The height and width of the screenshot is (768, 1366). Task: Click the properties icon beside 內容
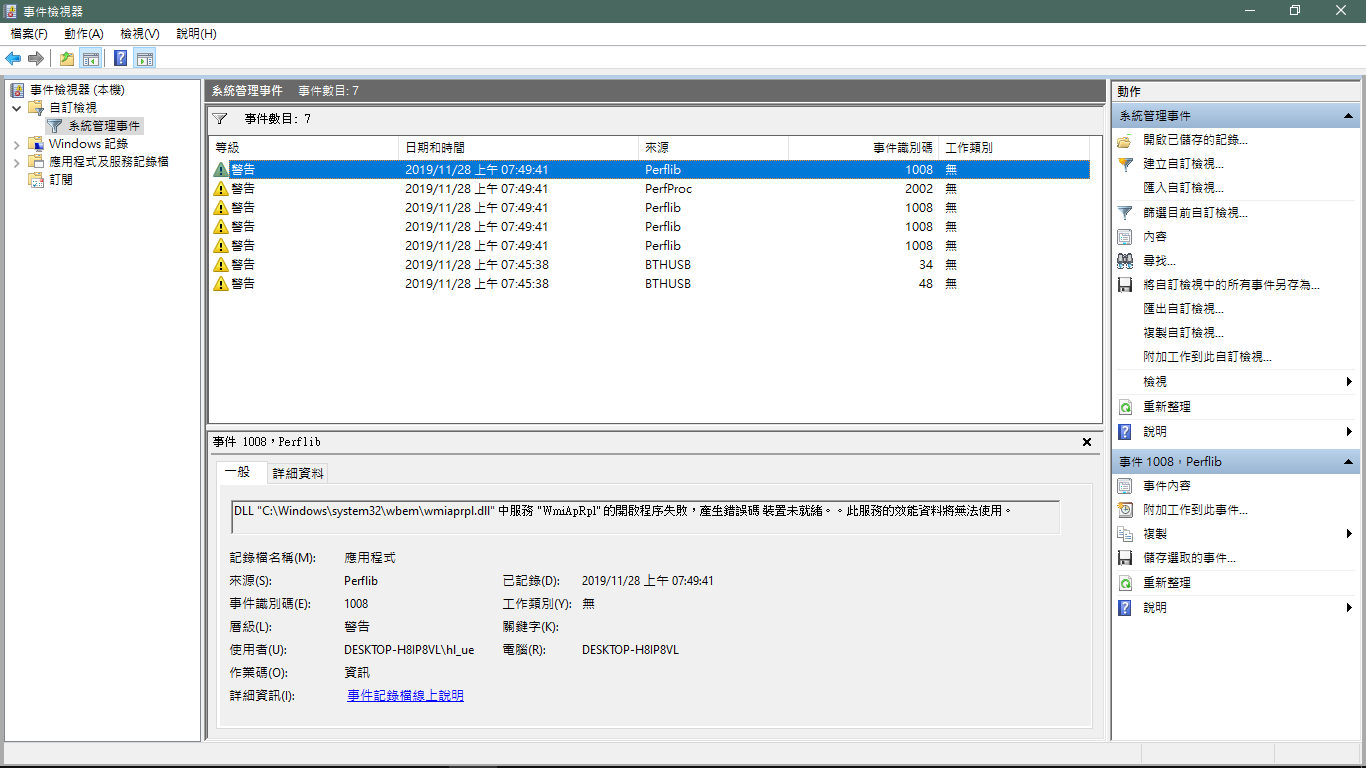(1125, 237)
